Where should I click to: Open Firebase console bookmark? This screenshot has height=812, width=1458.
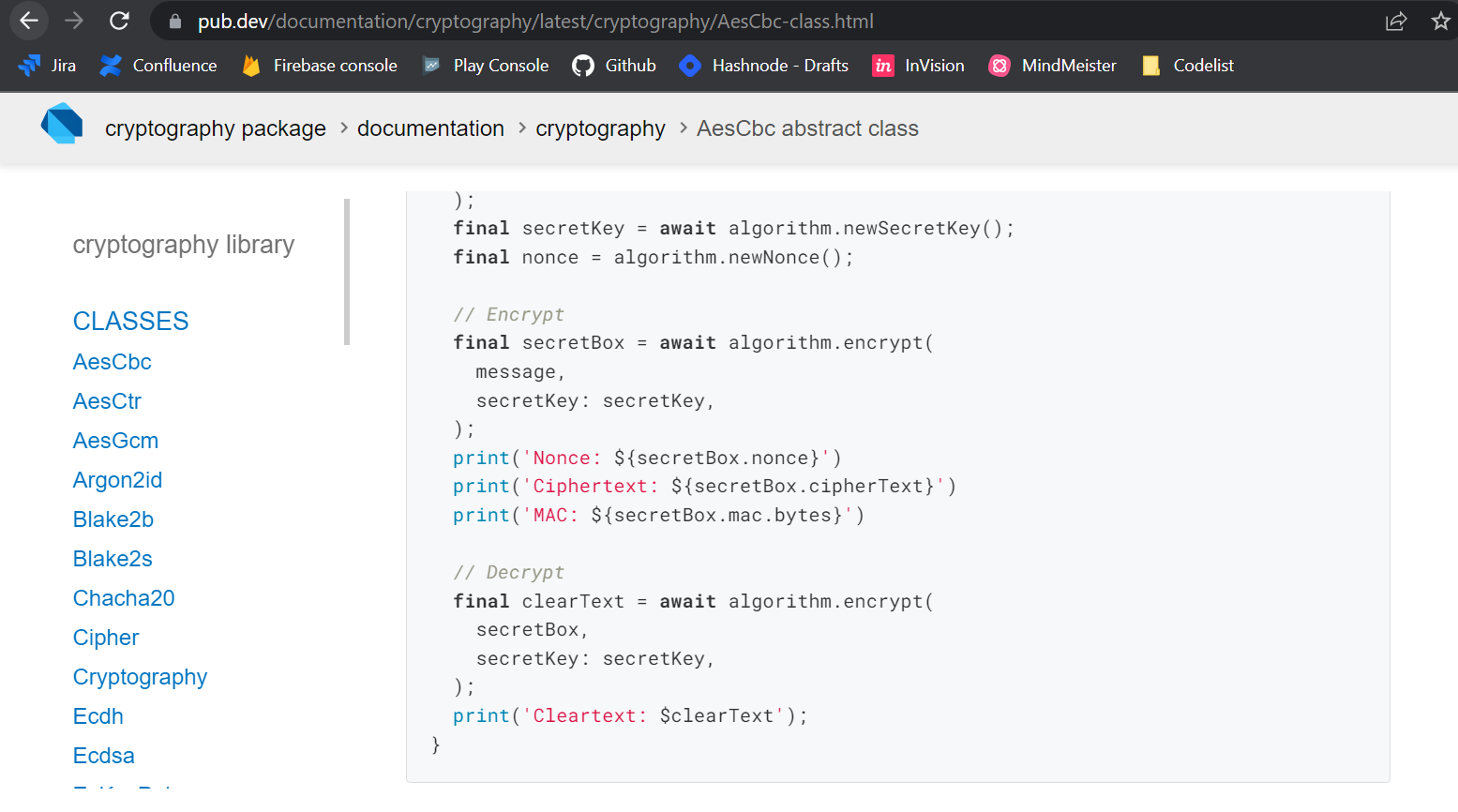click(x=319, y=66)
